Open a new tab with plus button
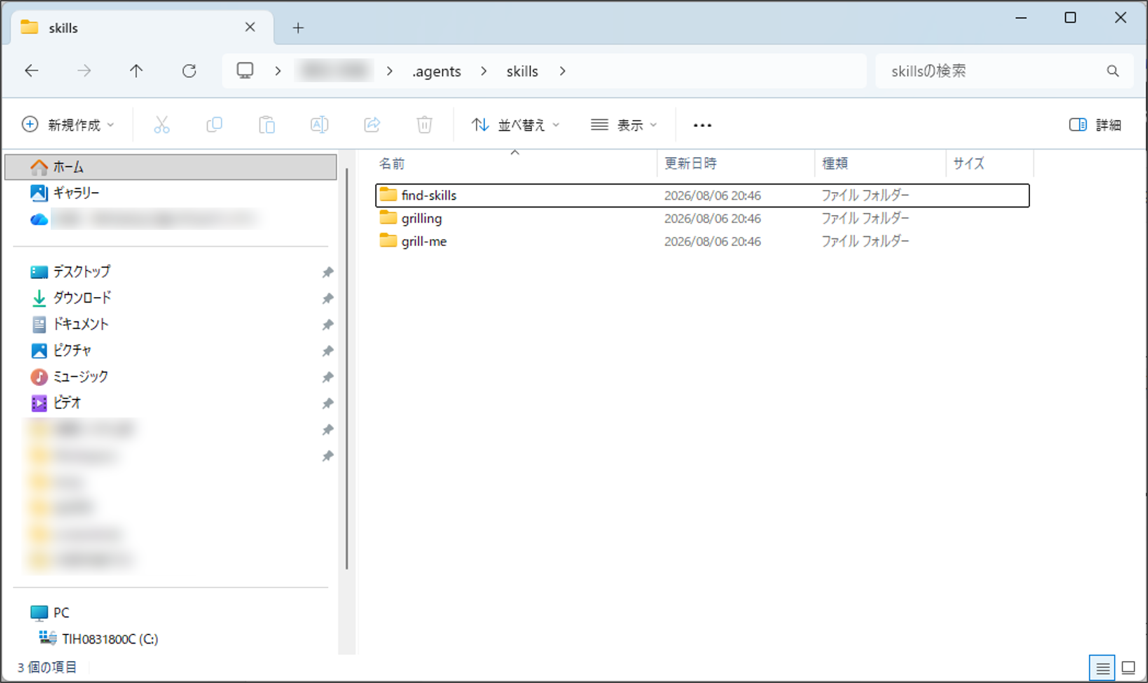This screenshot has height=683, width=1148. [298, 28]
